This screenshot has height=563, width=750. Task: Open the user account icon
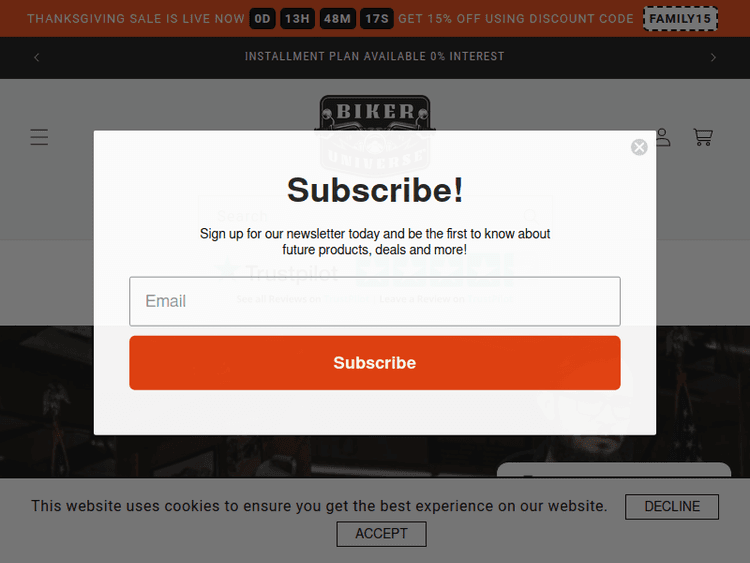click(x=663, y=137)
